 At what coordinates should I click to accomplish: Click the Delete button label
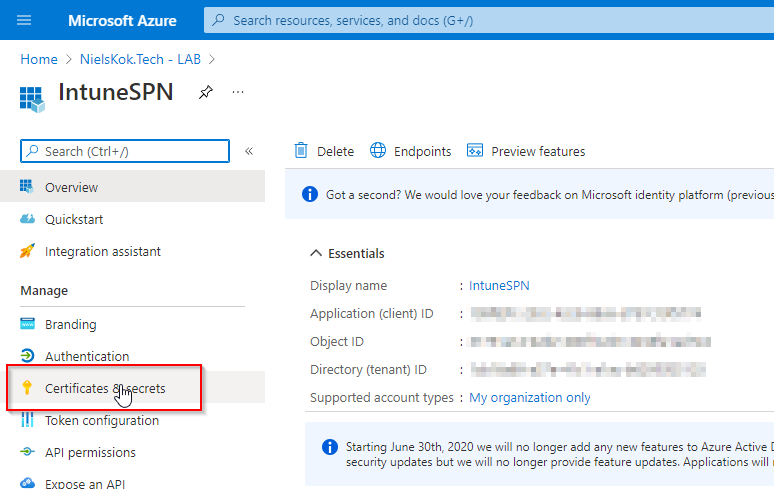tap(335, 151)
